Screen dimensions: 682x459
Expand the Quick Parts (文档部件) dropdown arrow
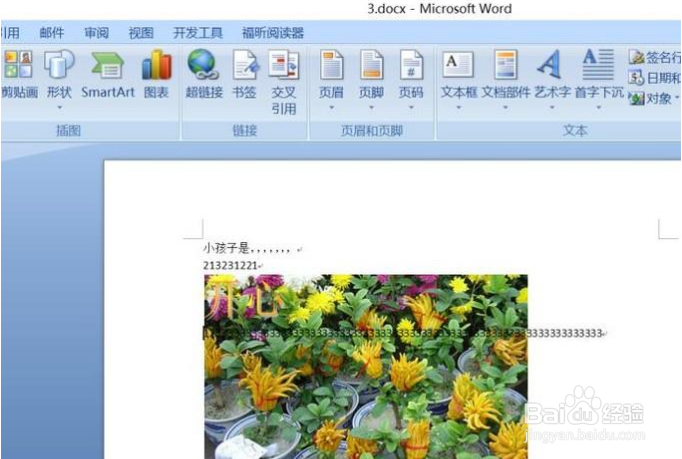(506, 107)
